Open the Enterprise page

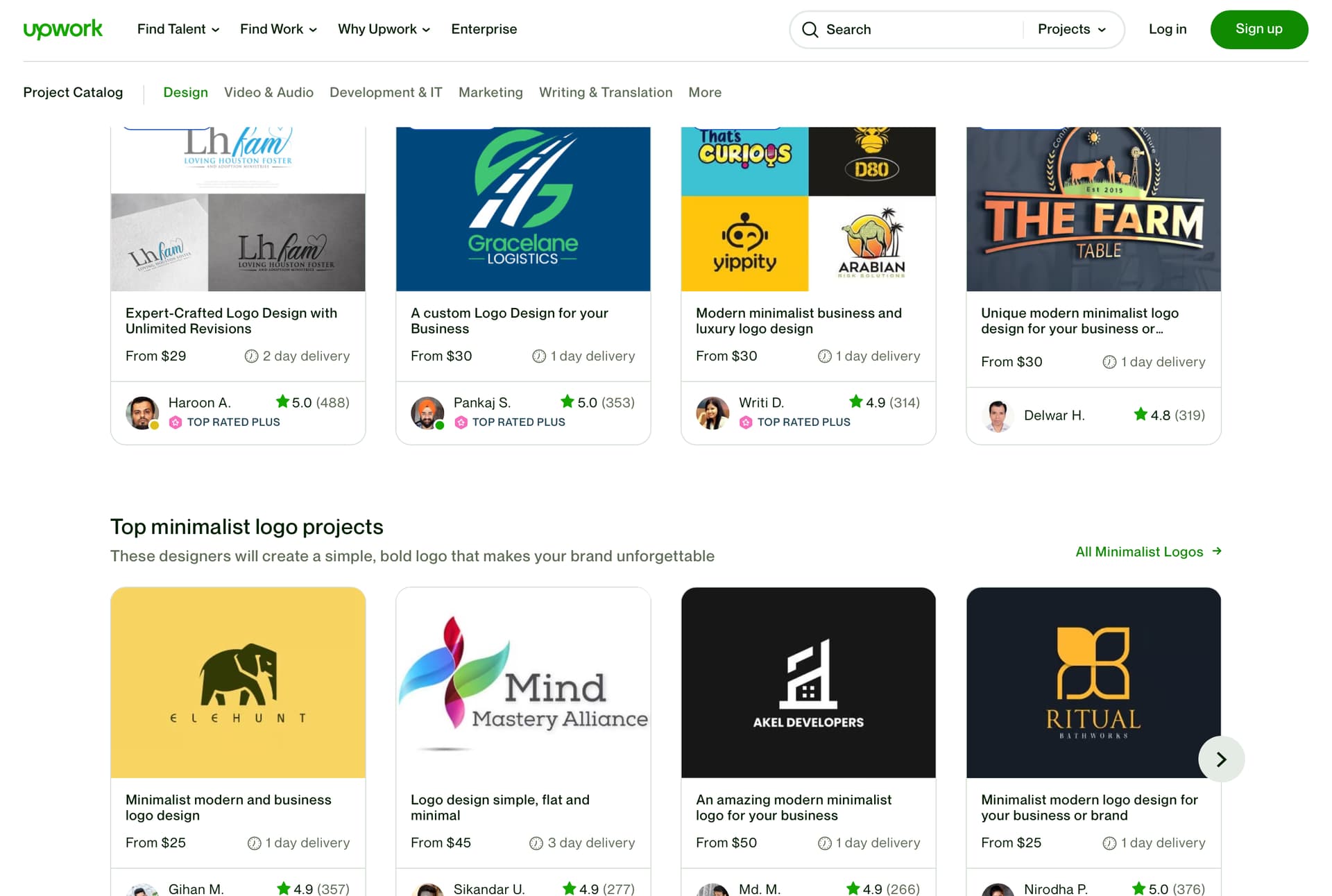point(484,29)
